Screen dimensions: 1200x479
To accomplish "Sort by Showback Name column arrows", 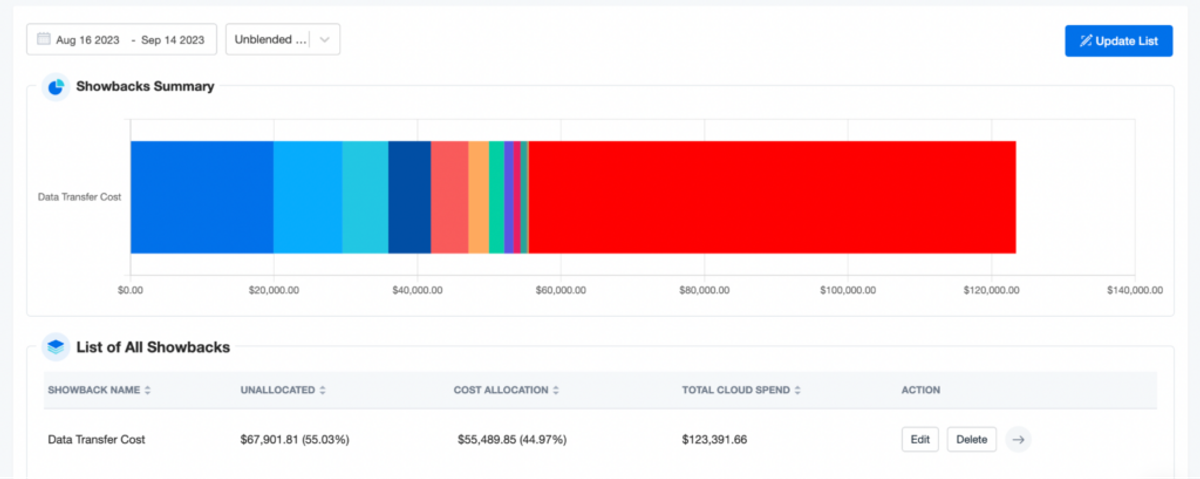I will tap(148, 390).
